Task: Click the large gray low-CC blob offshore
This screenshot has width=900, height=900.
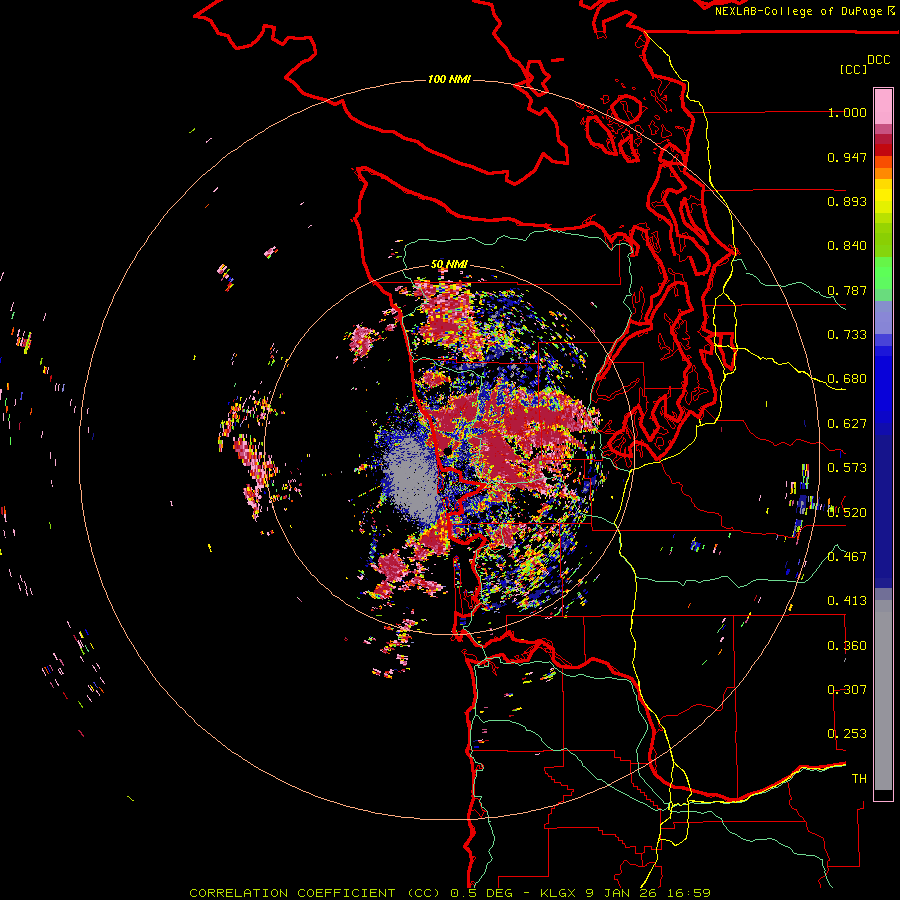Action: click(412, 478)
